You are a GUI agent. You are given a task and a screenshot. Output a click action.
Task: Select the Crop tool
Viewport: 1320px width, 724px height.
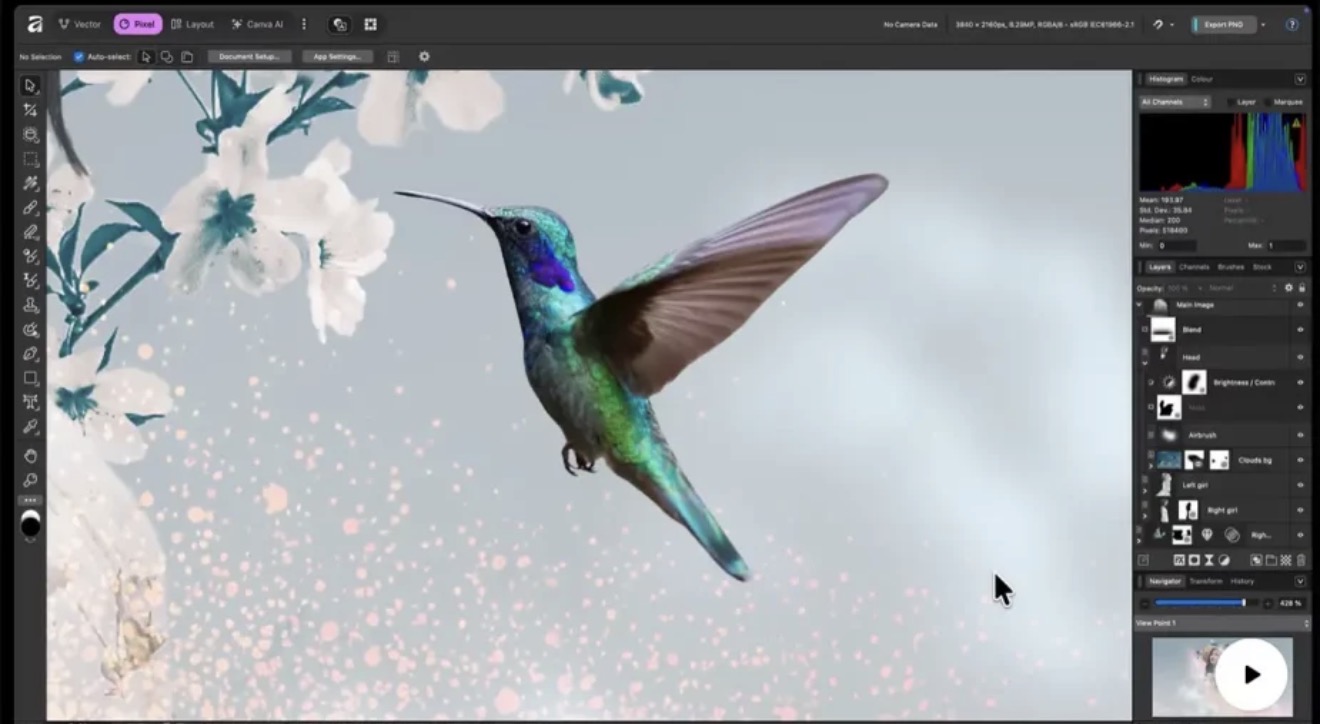coord(30,112)
